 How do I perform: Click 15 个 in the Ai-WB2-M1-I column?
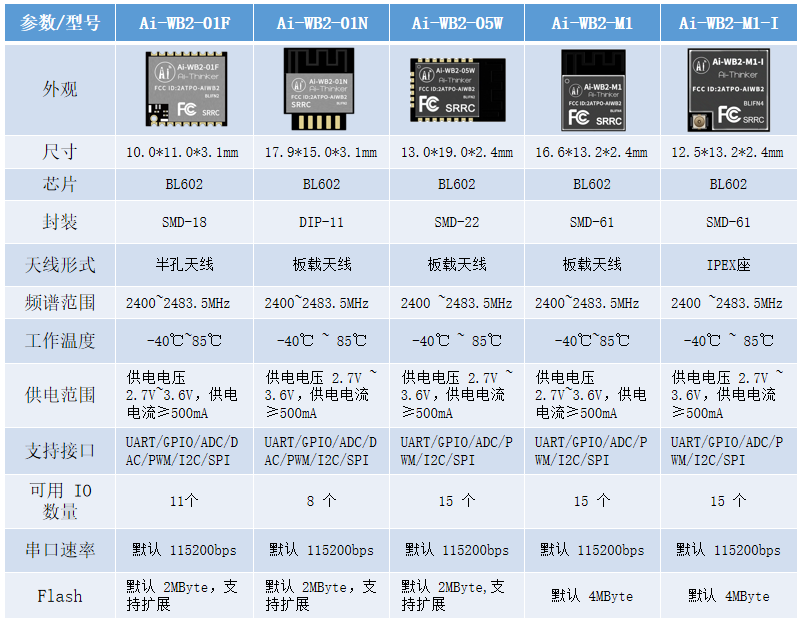pyautogui.click(x=728, y=501)
